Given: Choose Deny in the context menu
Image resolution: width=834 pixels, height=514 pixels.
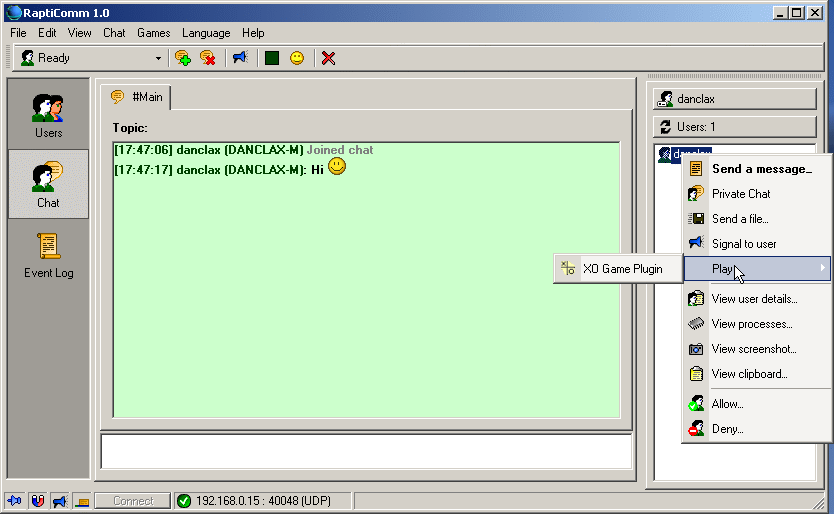Looking at the screenshot, I should click(757, 429).
